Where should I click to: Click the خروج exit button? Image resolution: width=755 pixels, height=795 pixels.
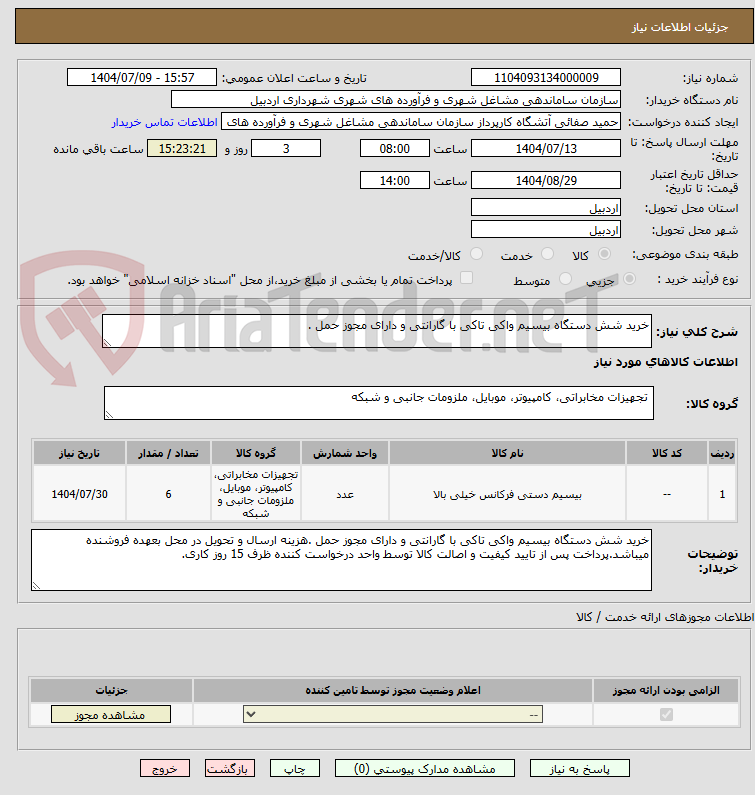click(x=165, y=768)
